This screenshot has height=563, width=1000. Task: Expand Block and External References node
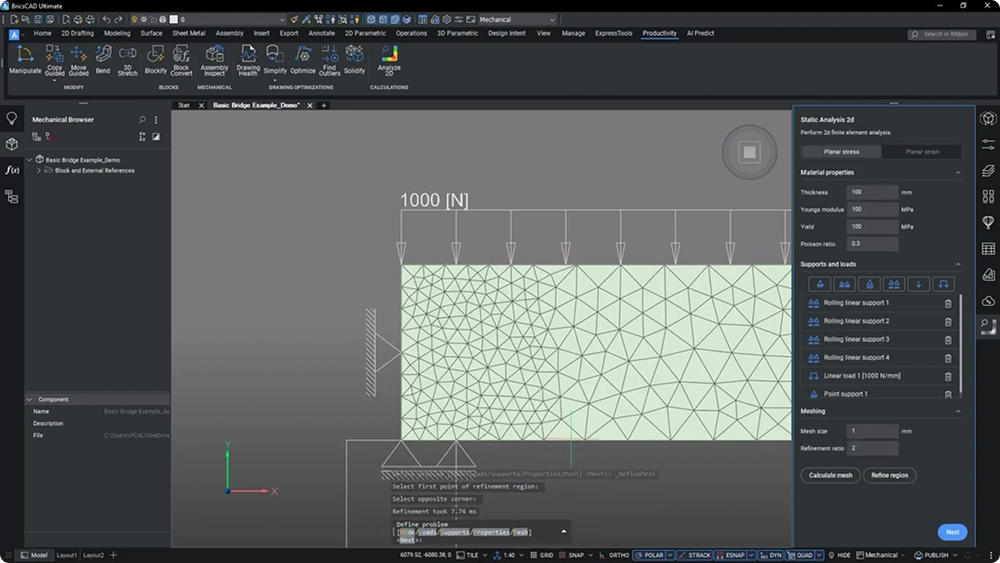pyautogui.click(x=39, y=171)
